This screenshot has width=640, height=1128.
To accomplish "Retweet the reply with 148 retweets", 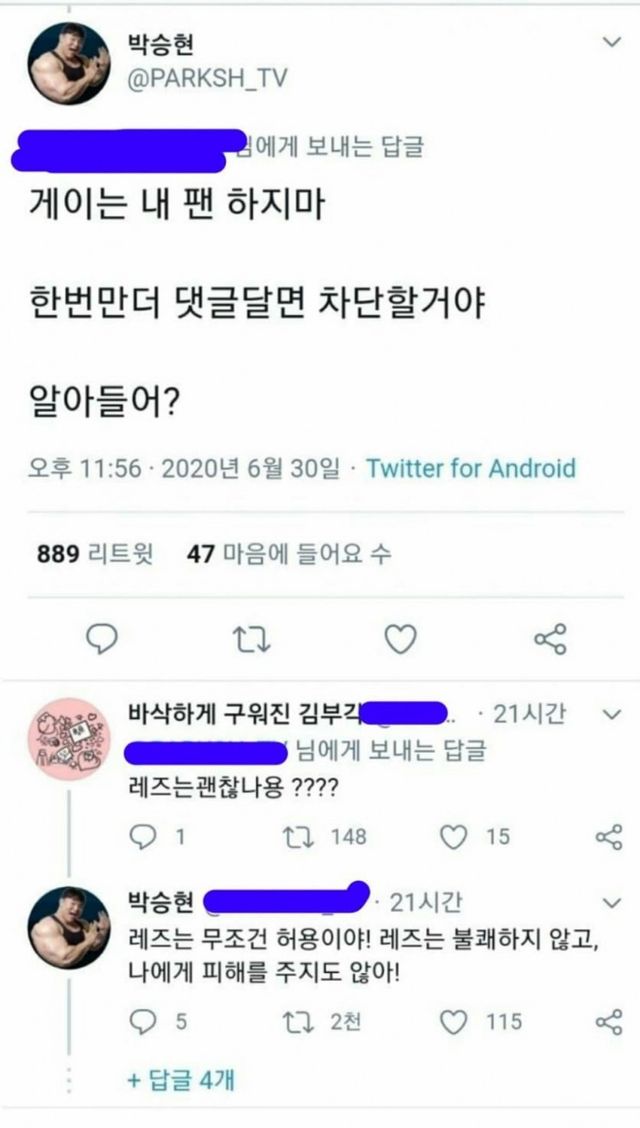I will coord(297,836).
